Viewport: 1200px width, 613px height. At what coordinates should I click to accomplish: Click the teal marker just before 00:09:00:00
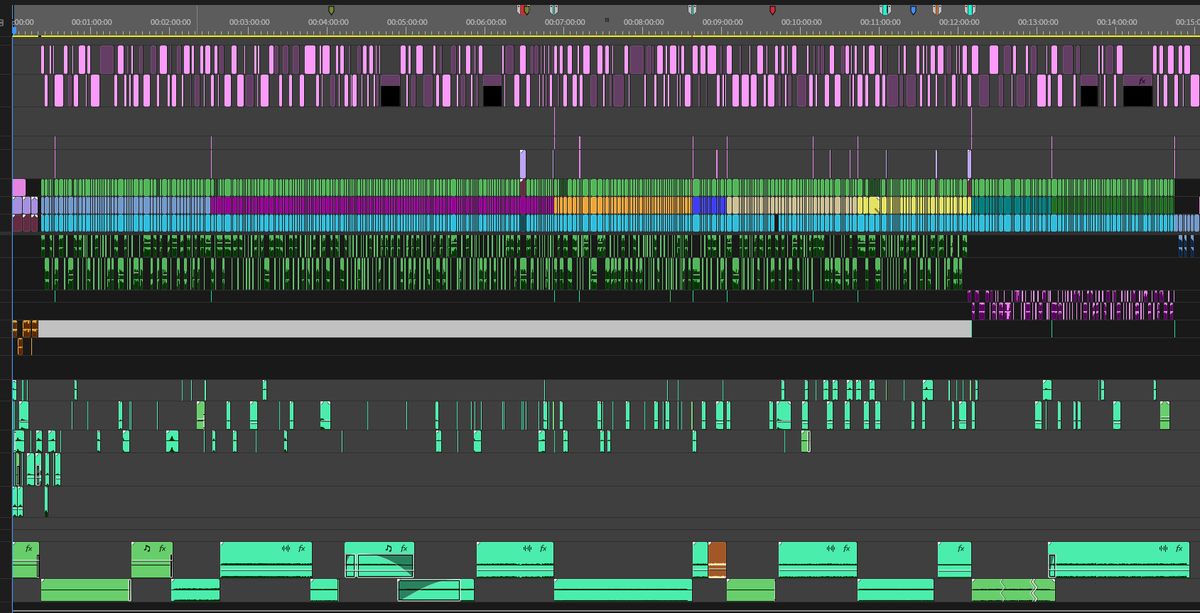pyautogui.click(x=692, y=10)
